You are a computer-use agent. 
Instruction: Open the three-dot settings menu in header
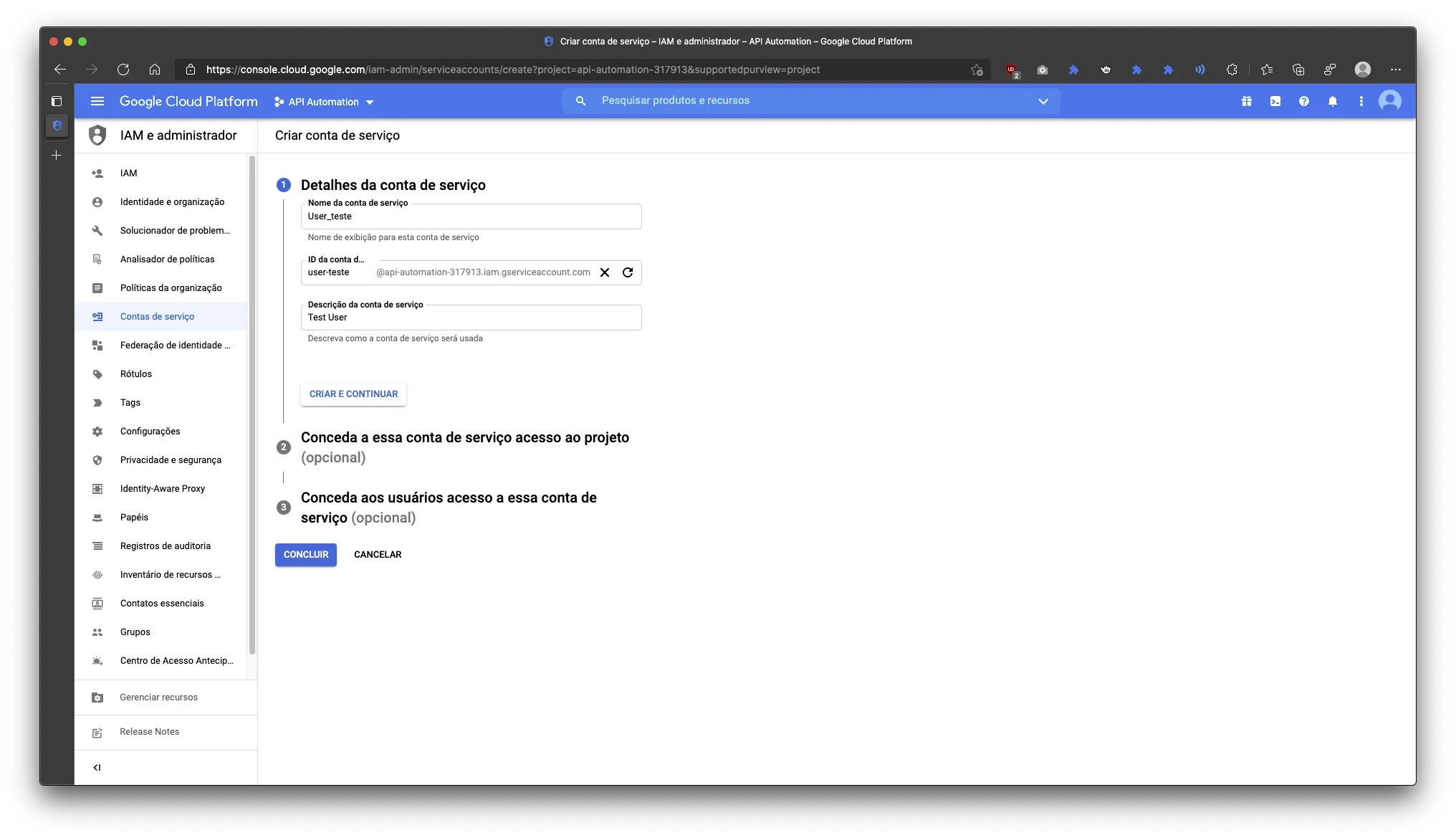(x=1361, y=101)
